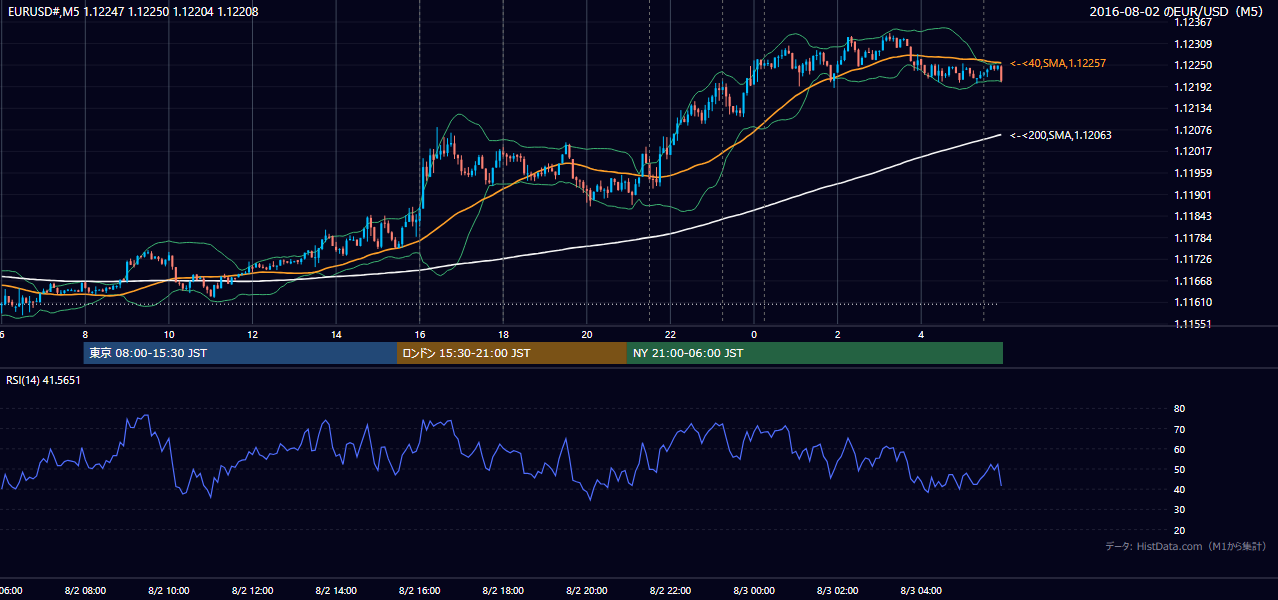Click price level 1.12017 on axis
This screenshot has width=1278, height=600.
(1192, 151)
